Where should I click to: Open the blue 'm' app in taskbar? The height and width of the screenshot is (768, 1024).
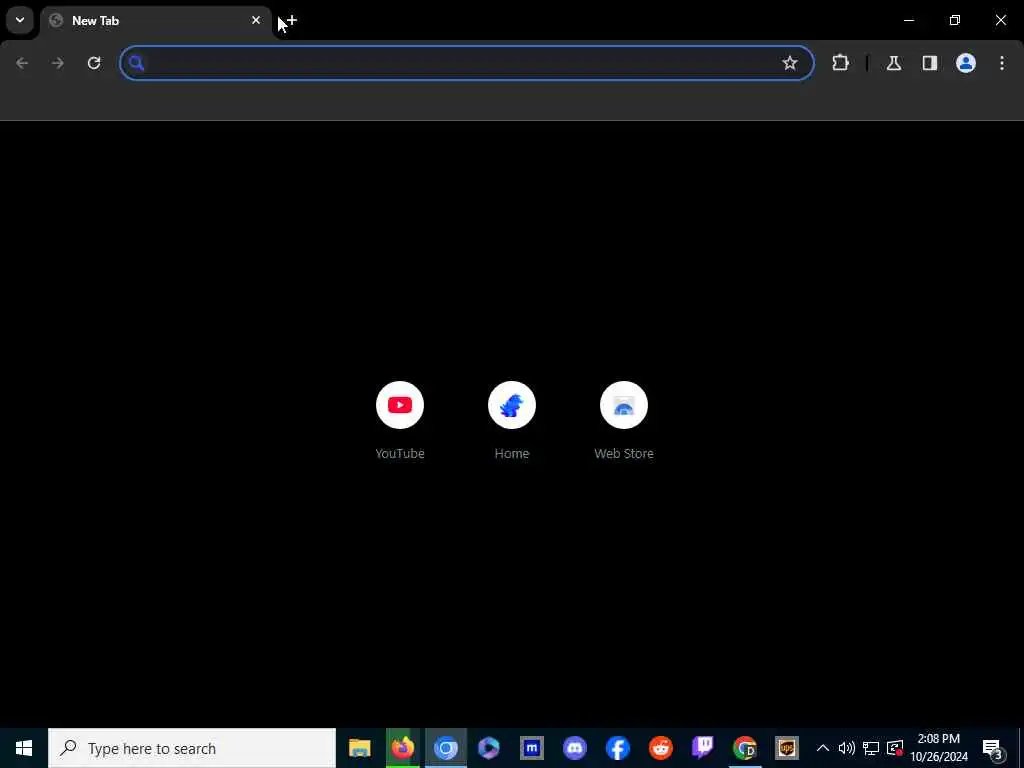tap(532, 748)
